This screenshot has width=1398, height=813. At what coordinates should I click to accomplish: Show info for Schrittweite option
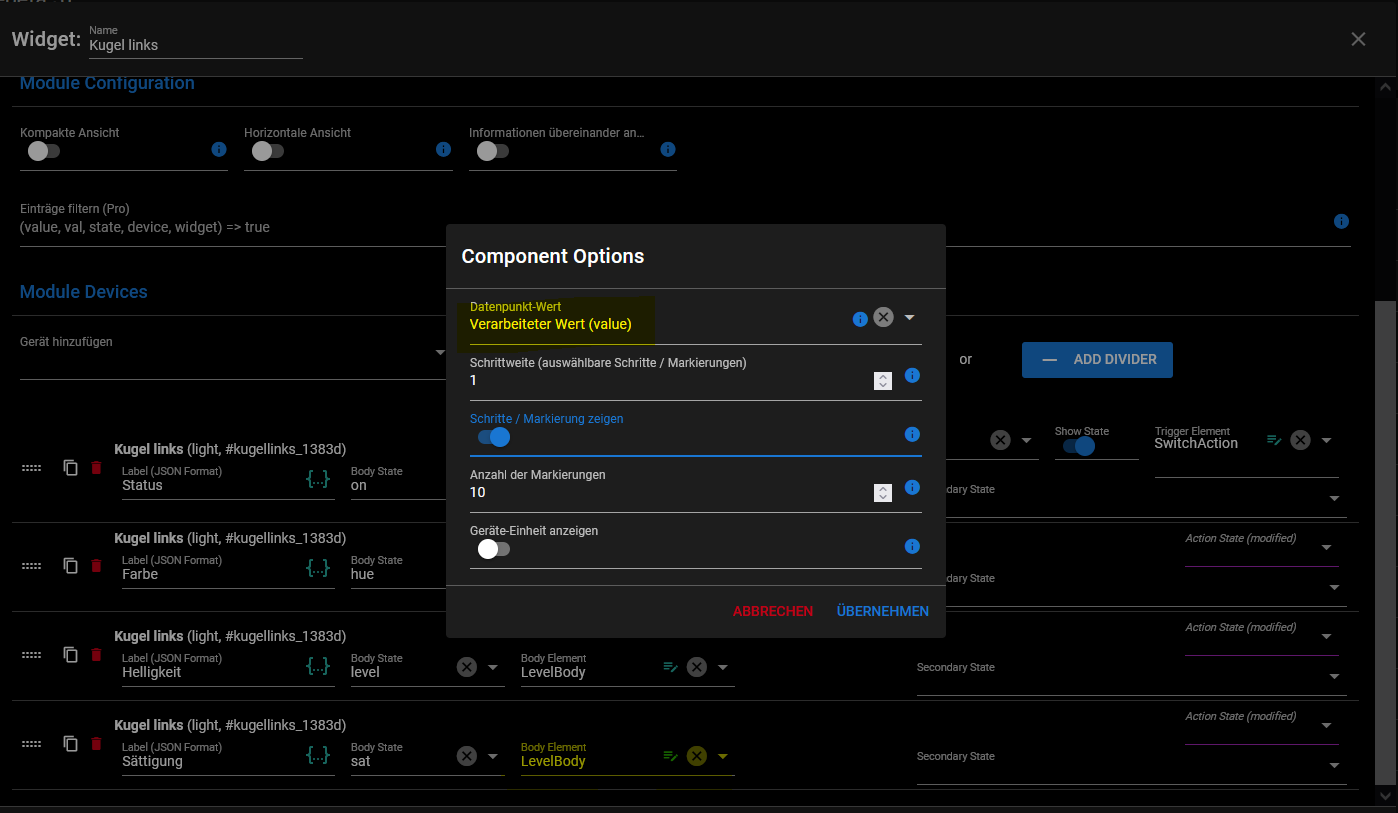912,375
